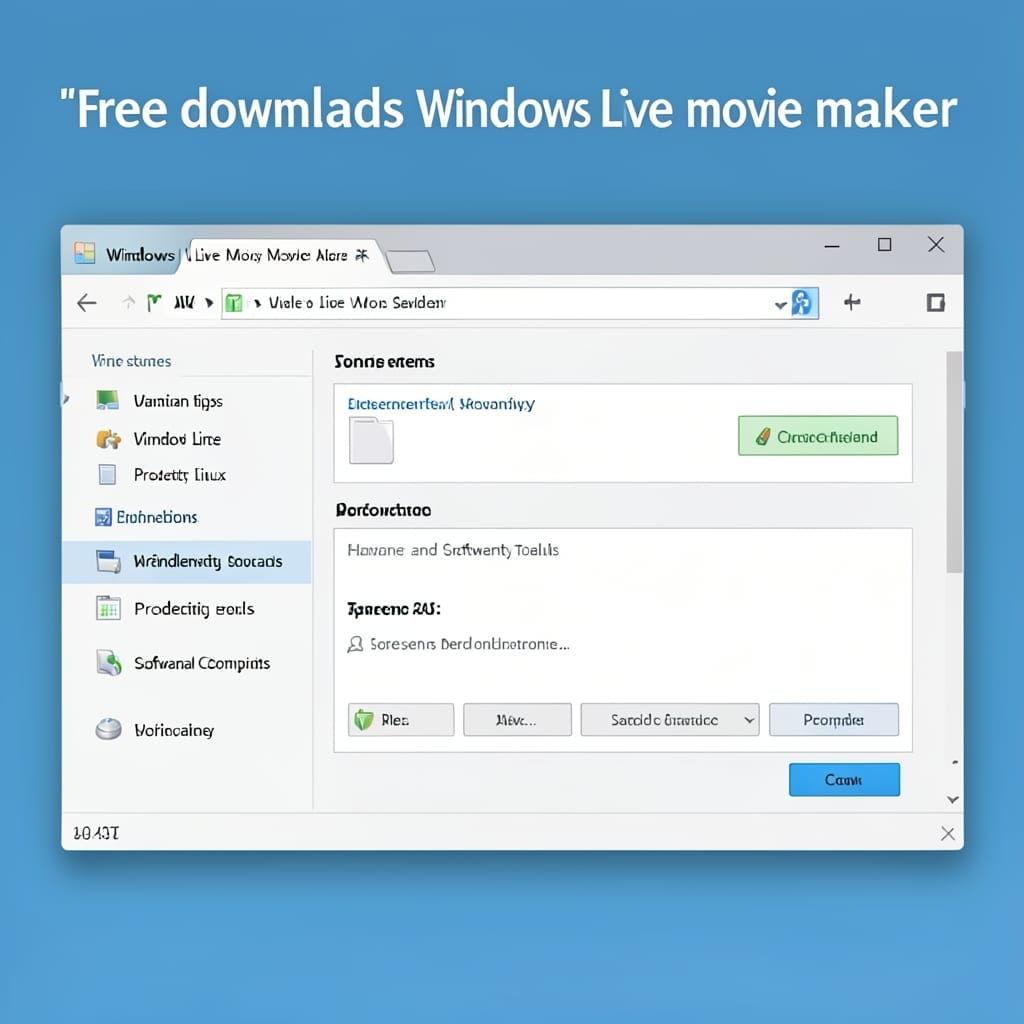Open the 'Eruhnetions' sidebar link
Viewport: 1024px width, 1024px height.
coord(157,517)
